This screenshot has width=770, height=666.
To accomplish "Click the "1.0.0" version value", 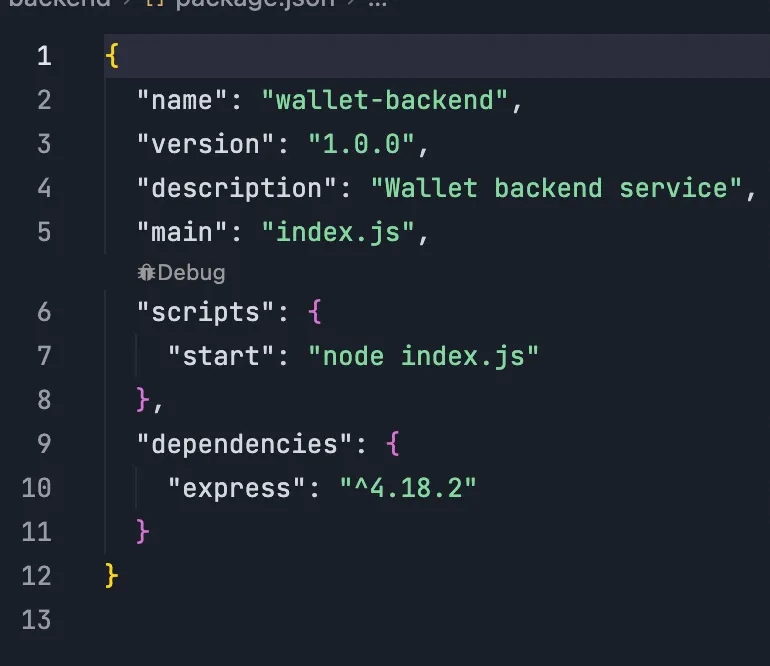I will click(361, 144).
